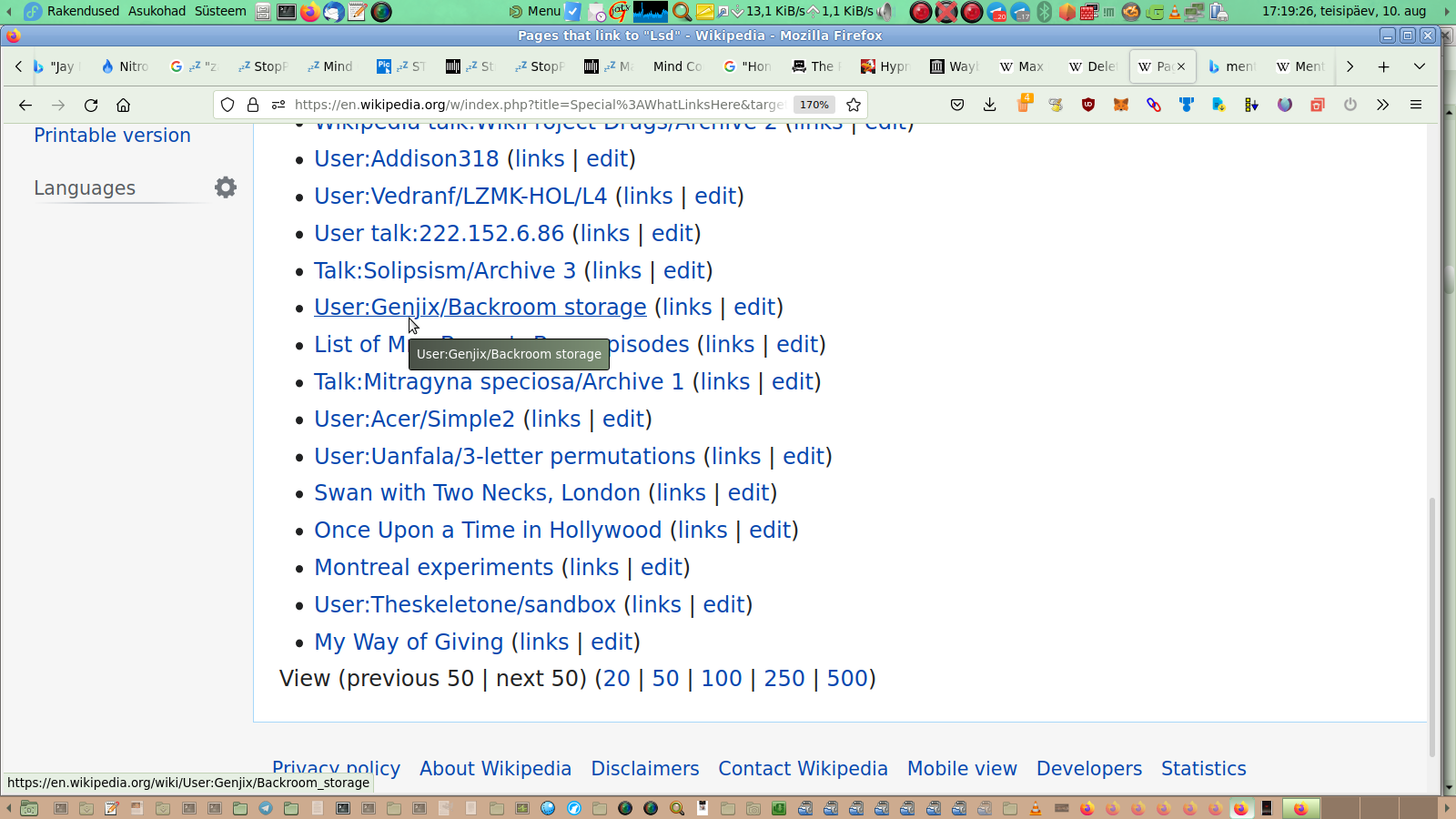The width and height of the screenshot is (1456, 819).
Task: Show 20 results per page
Action: coord(617,679)
